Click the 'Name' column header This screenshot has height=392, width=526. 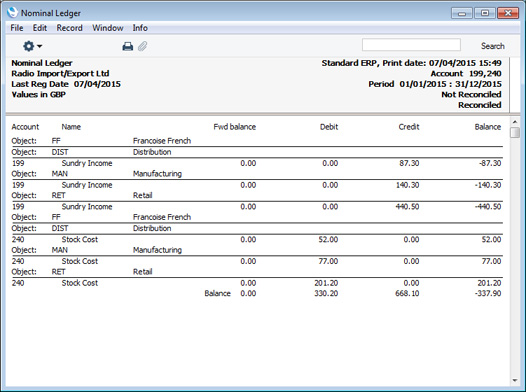click(71, 127)
